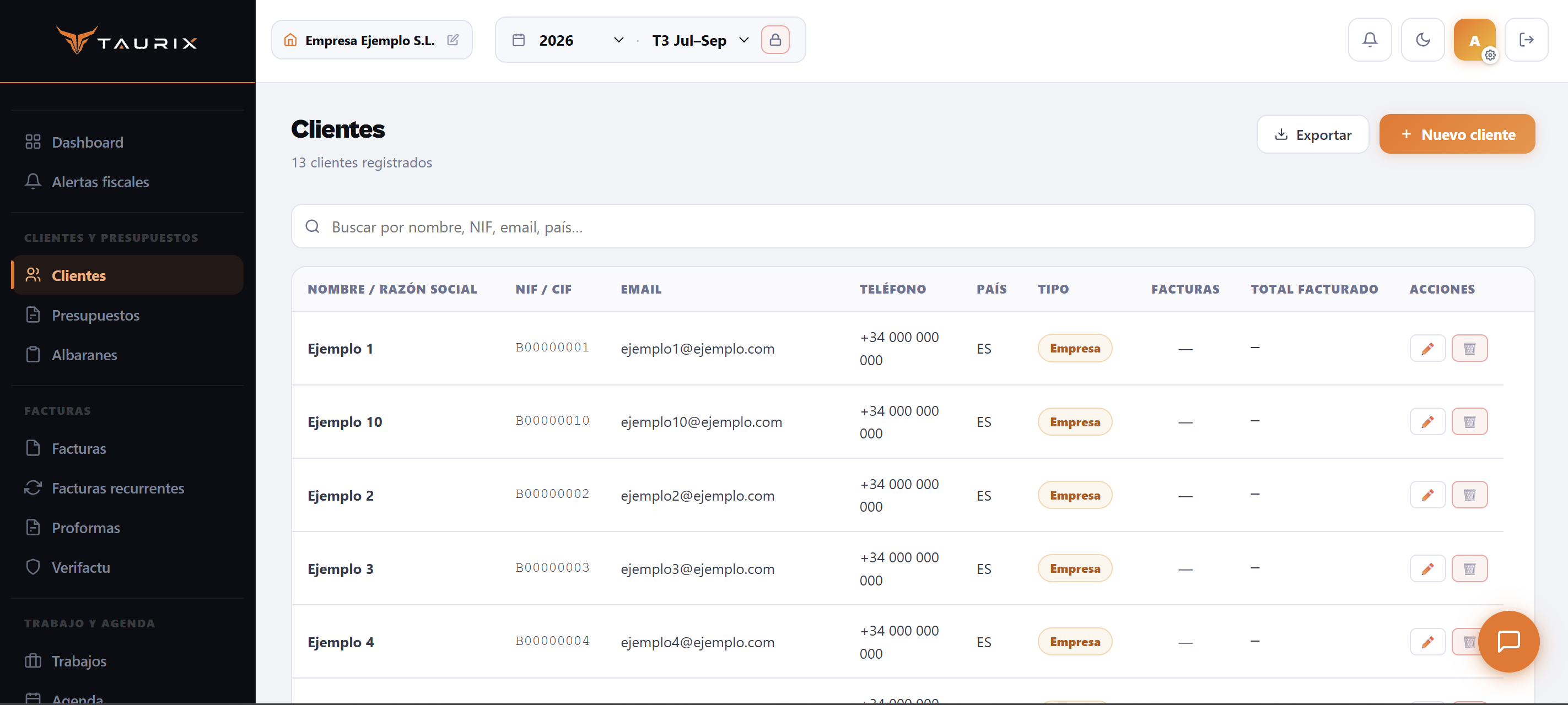The image size is (1568, 705).
Task: Click the search magnifier icon
Action: click(x=312, y=226)
